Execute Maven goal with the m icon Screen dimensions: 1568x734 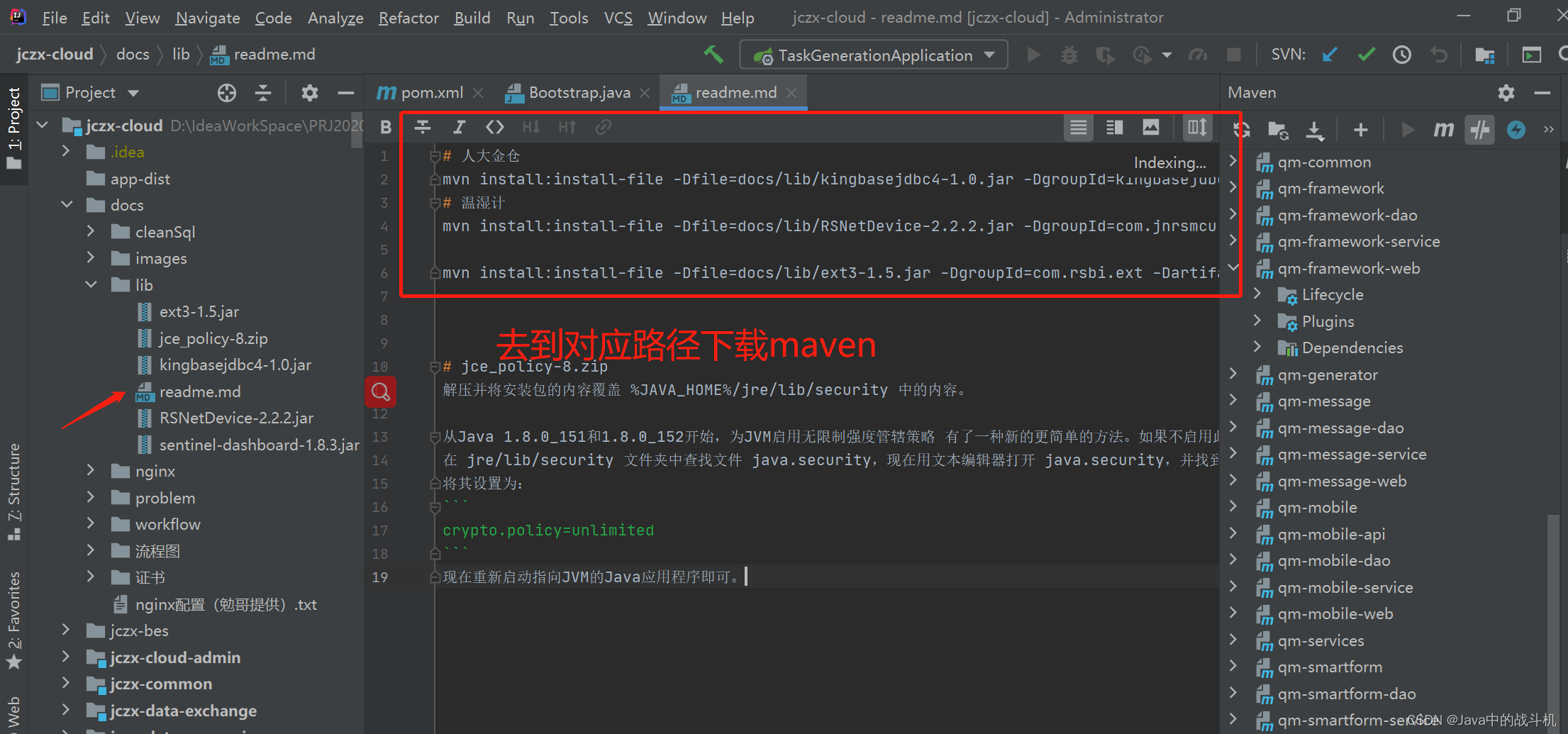pyautogui.click(x=1443, y=130)
